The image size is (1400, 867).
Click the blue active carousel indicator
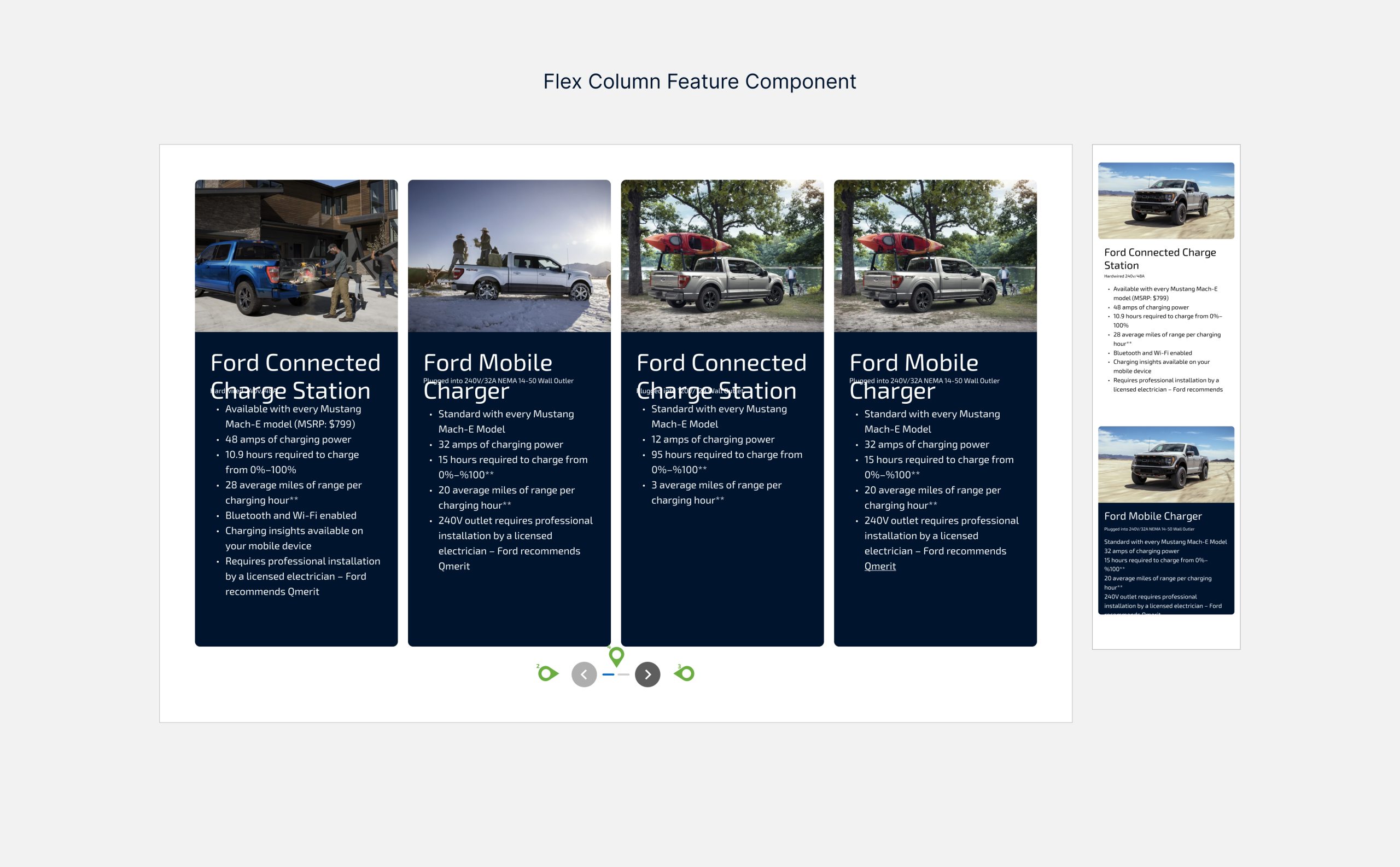[x=608, y=675]
